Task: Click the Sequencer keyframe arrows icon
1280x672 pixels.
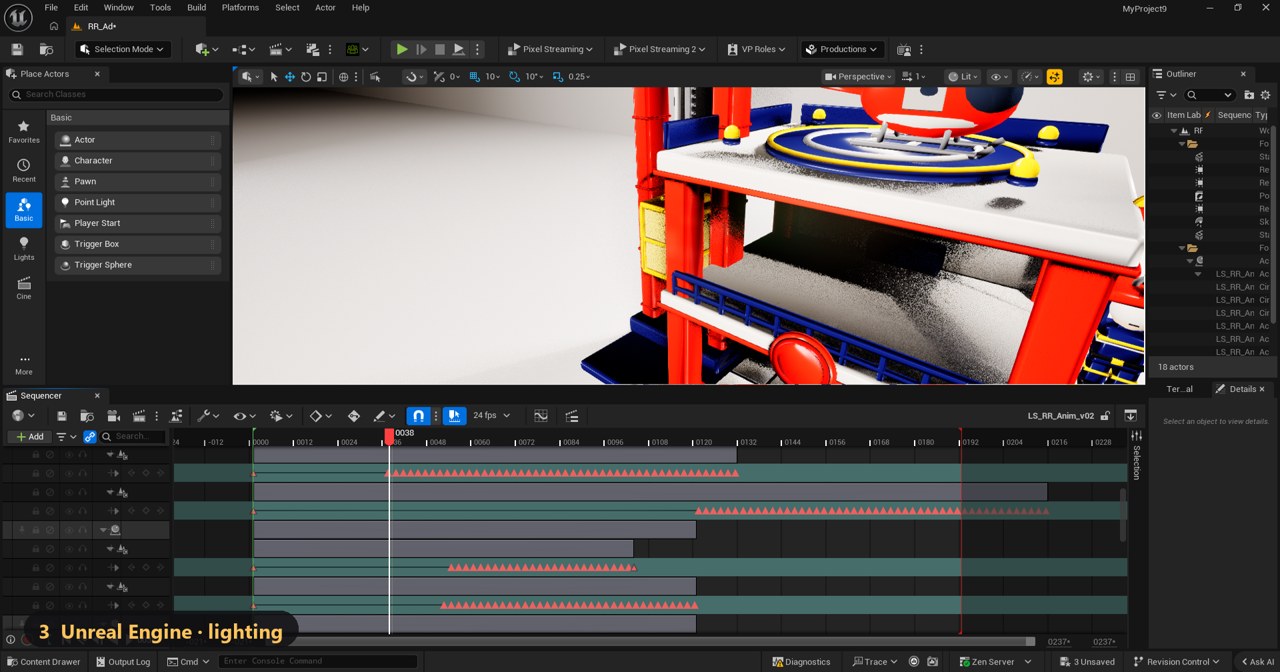Action: 353,416
